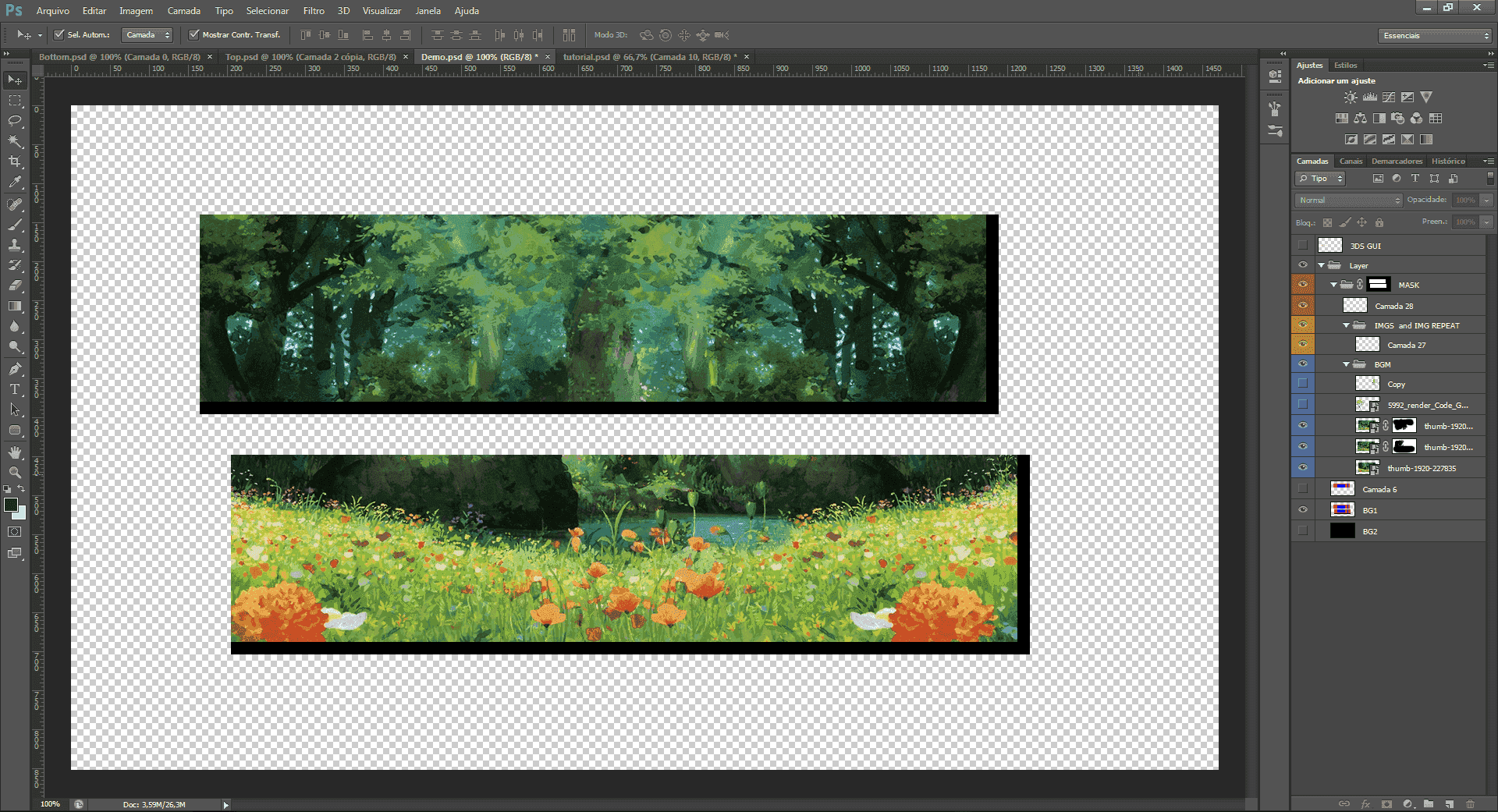The height and width of the screenshot is (812, 1498).
Task: Open the Normal blend mode dropdown
Action: (x=1349, y=200)
